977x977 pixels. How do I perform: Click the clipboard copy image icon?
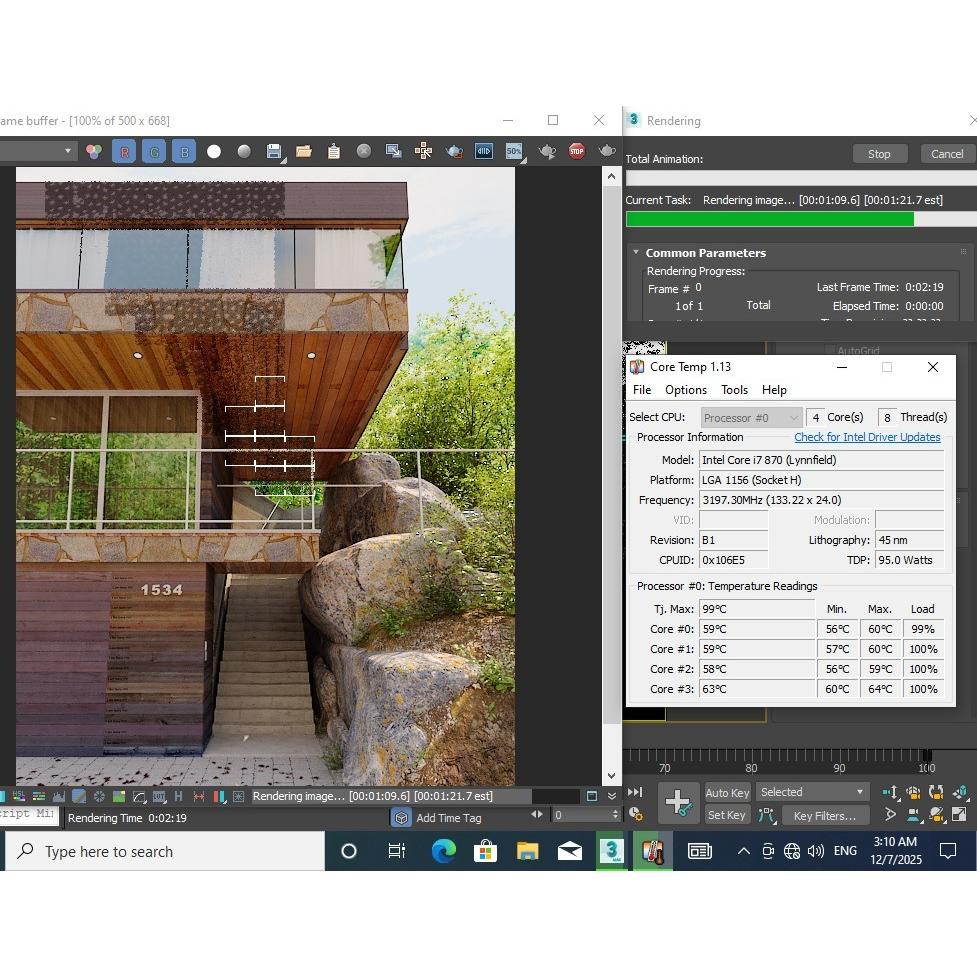click(x=334, y=152)
